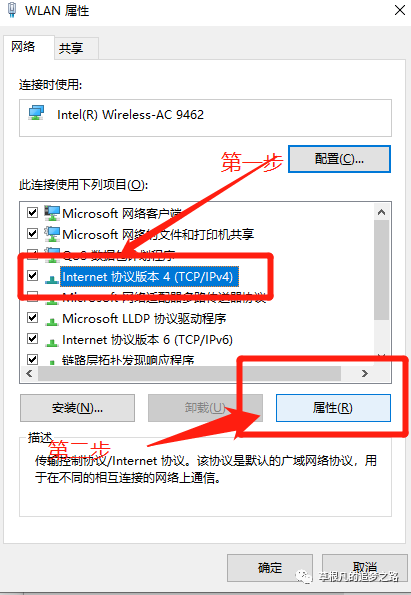Click the 配置(C)... button
This screenshot has width=411, height=595.
click(x=339, y=159)
